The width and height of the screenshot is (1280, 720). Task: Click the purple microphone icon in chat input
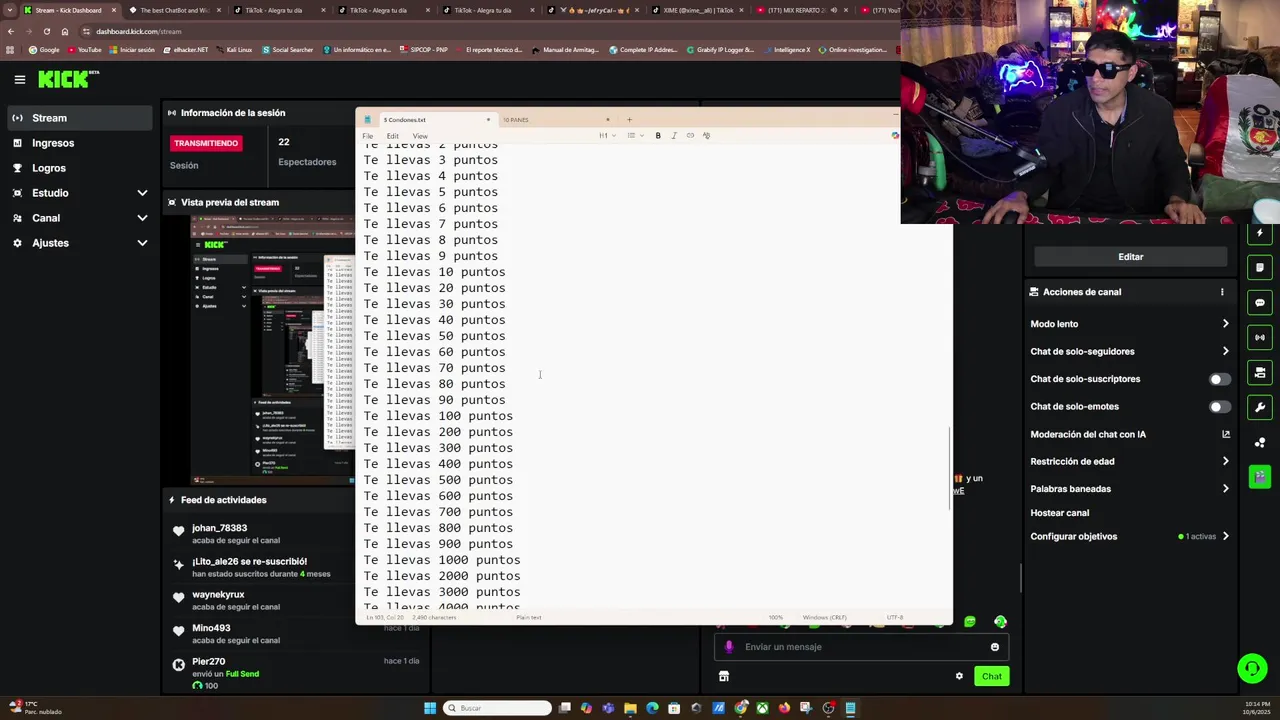(728, 647)
